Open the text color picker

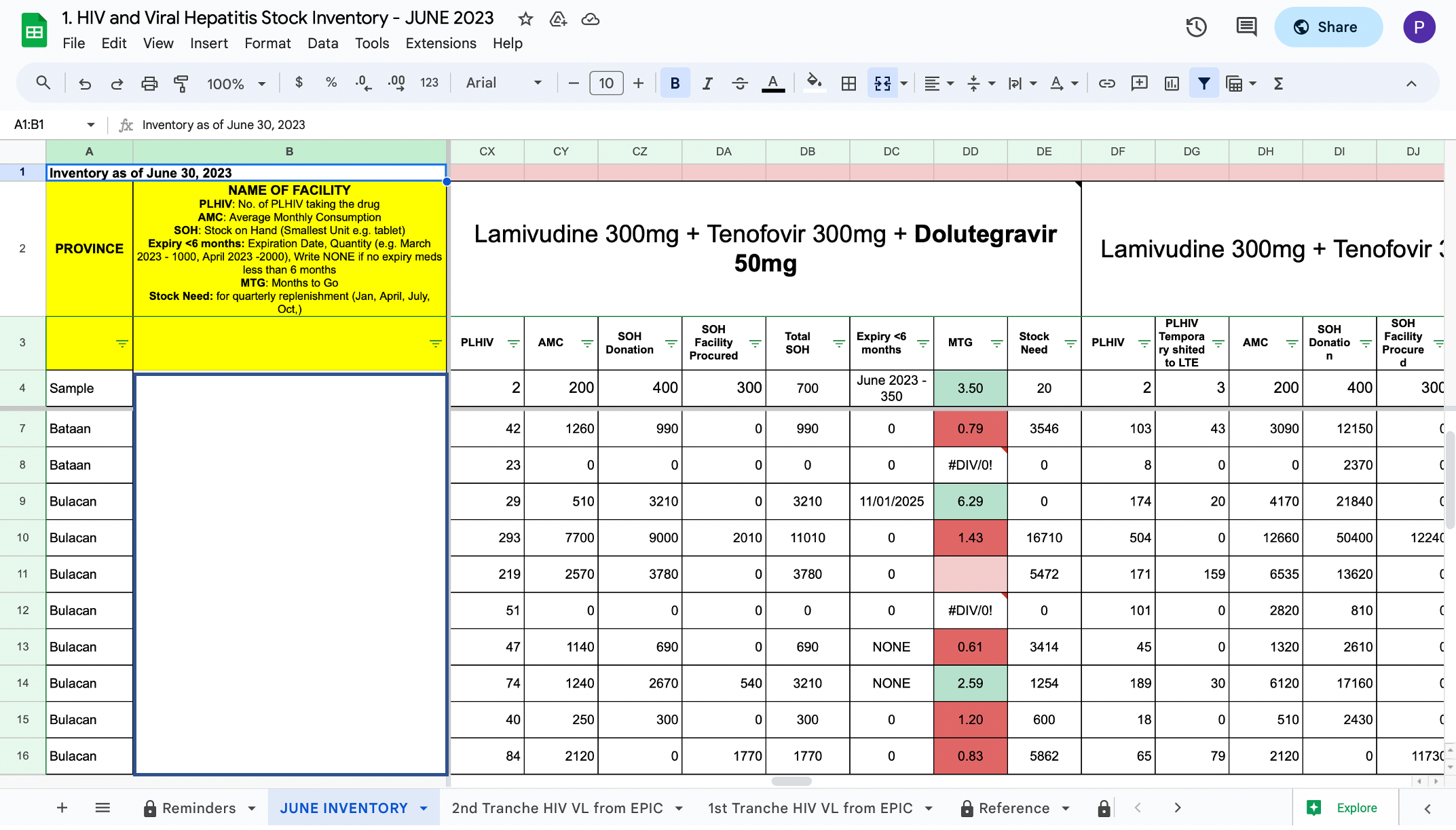[x=772, y=83]
